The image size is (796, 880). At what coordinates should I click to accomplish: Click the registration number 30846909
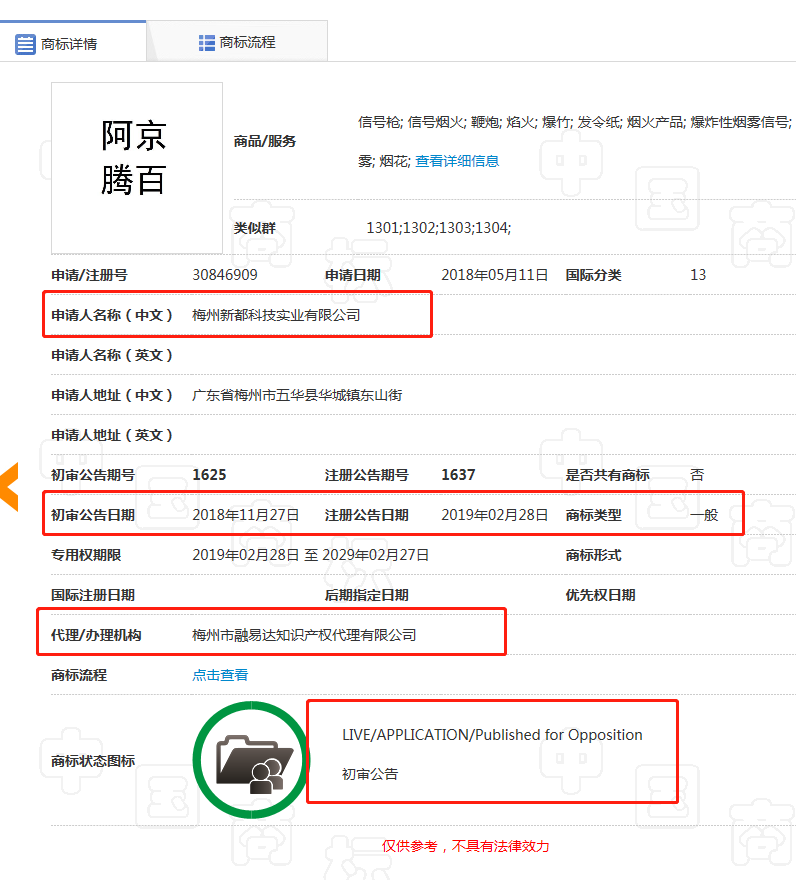[225, 275]
